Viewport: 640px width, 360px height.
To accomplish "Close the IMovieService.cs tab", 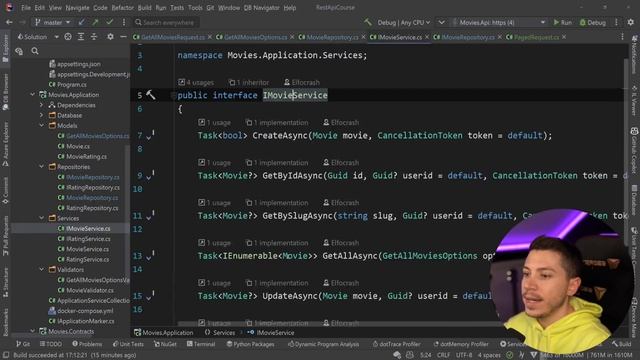I will coord(427,37).
